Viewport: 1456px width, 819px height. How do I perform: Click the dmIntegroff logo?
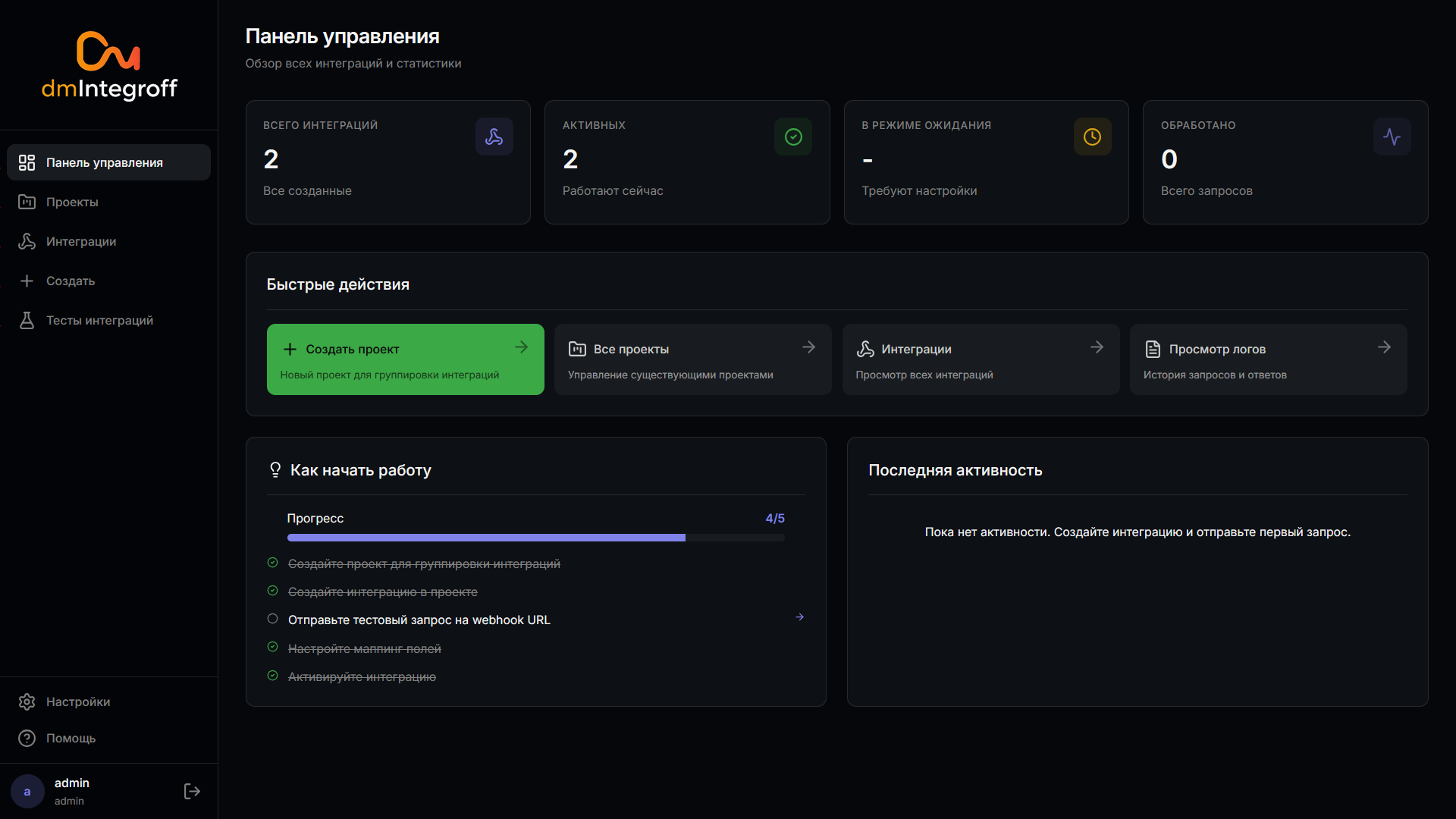tap(109, 66)
